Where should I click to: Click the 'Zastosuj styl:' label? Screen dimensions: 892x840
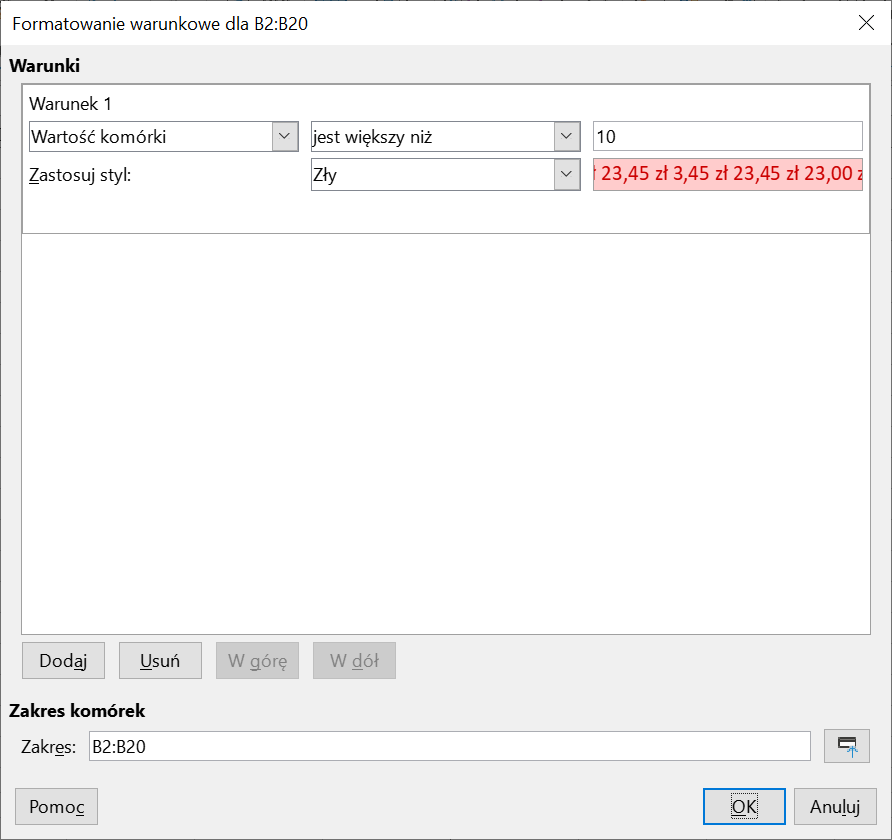(81, 176)
